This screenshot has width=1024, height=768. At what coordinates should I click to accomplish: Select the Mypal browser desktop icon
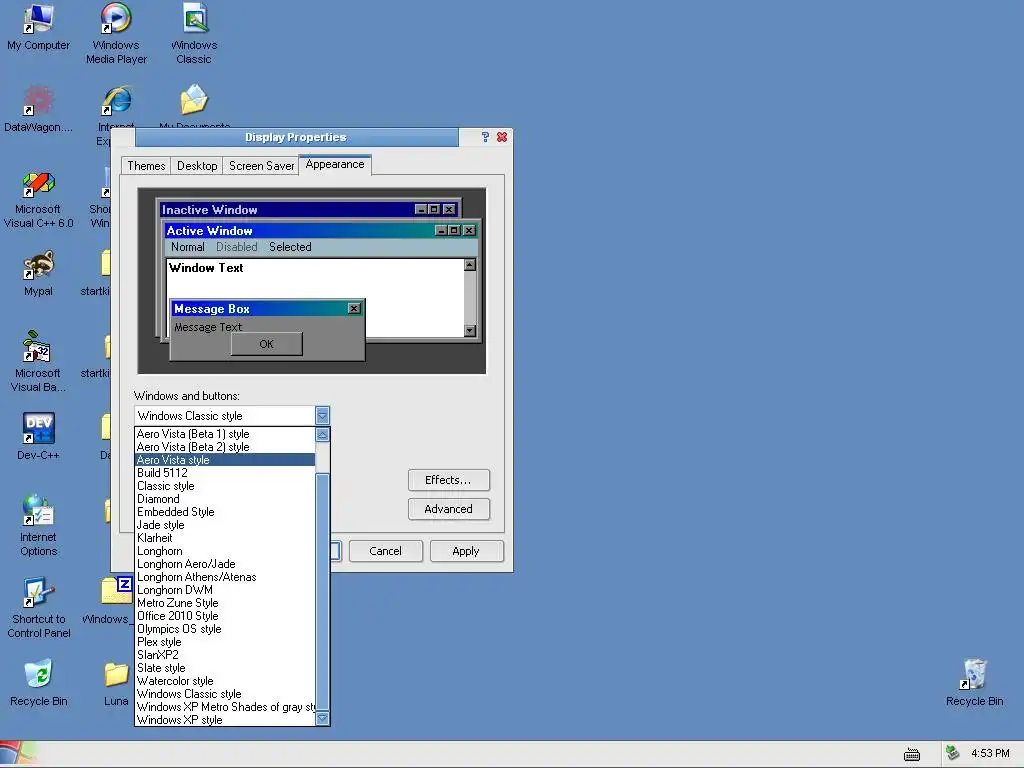click(x=38, y=274)
